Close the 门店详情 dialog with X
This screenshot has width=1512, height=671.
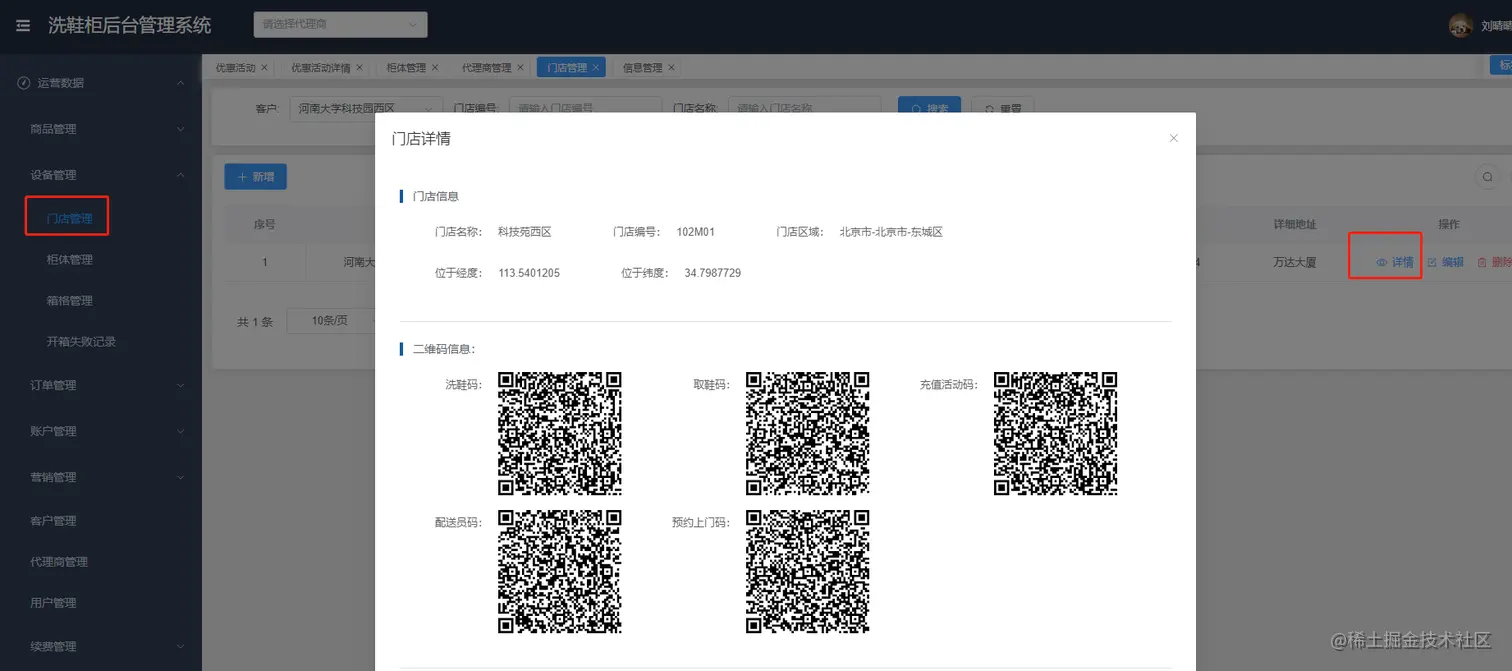click(1174, 138)
